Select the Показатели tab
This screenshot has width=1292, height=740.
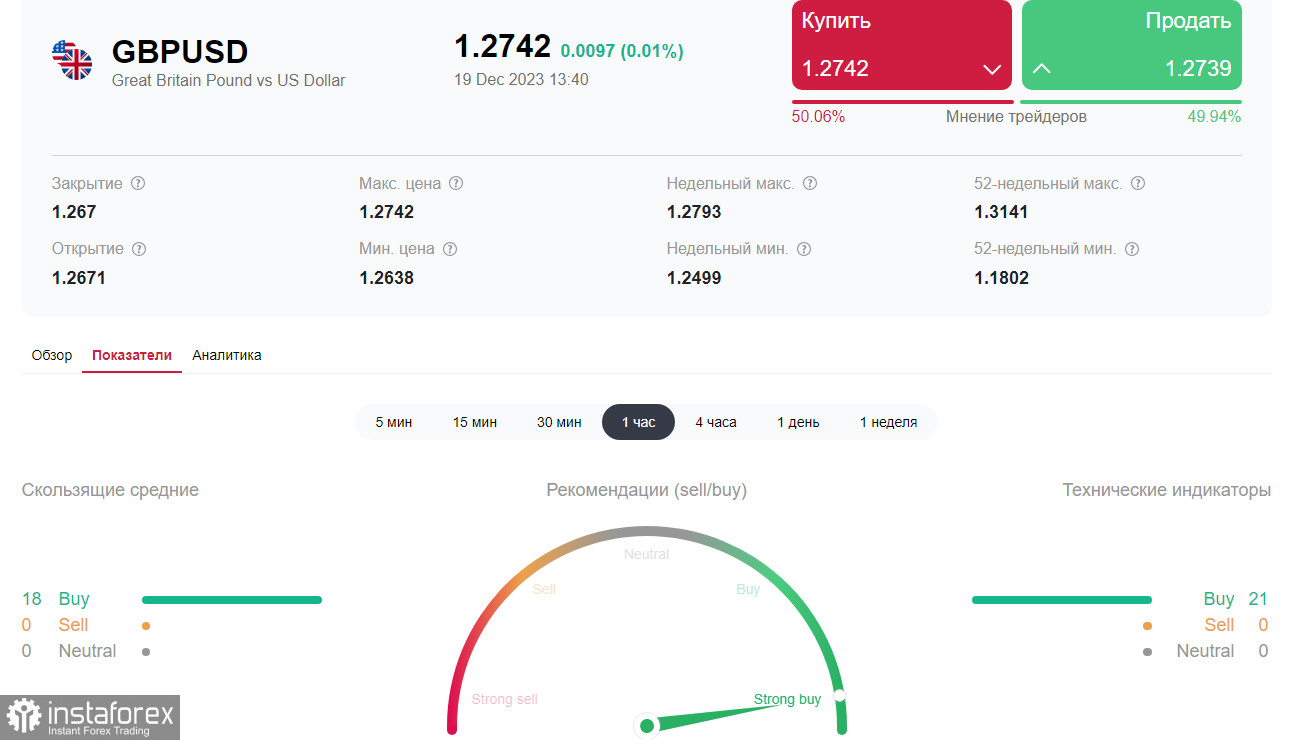[132, 355]
